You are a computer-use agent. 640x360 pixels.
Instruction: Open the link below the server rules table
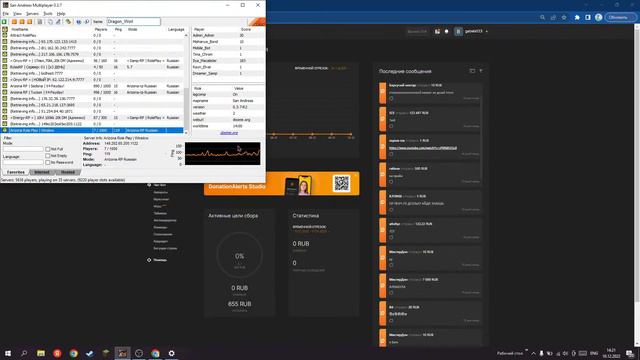coord(229,133)
